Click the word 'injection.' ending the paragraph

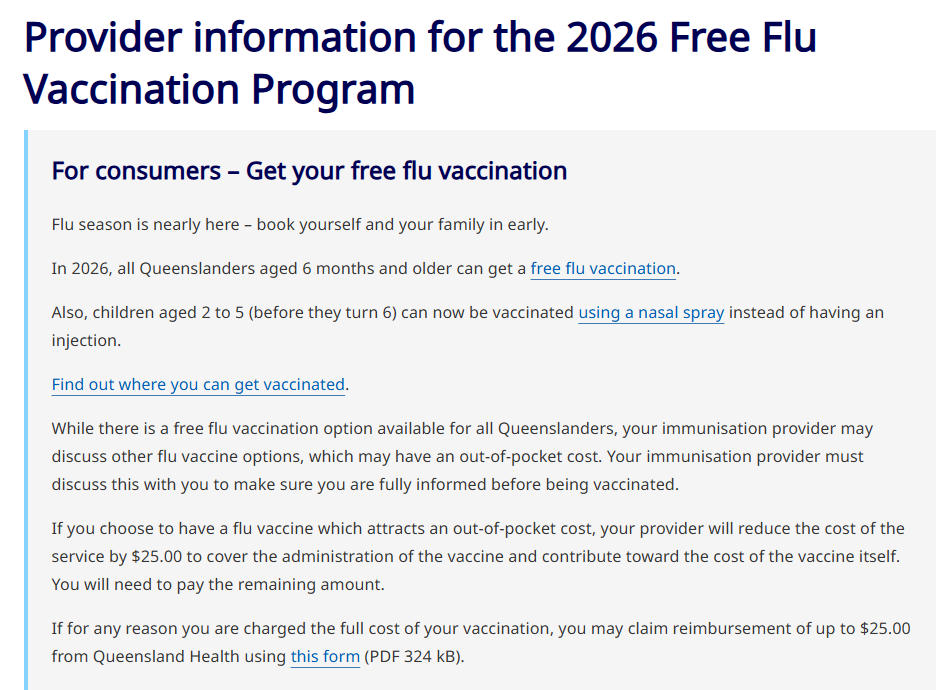tap(86, 340)
